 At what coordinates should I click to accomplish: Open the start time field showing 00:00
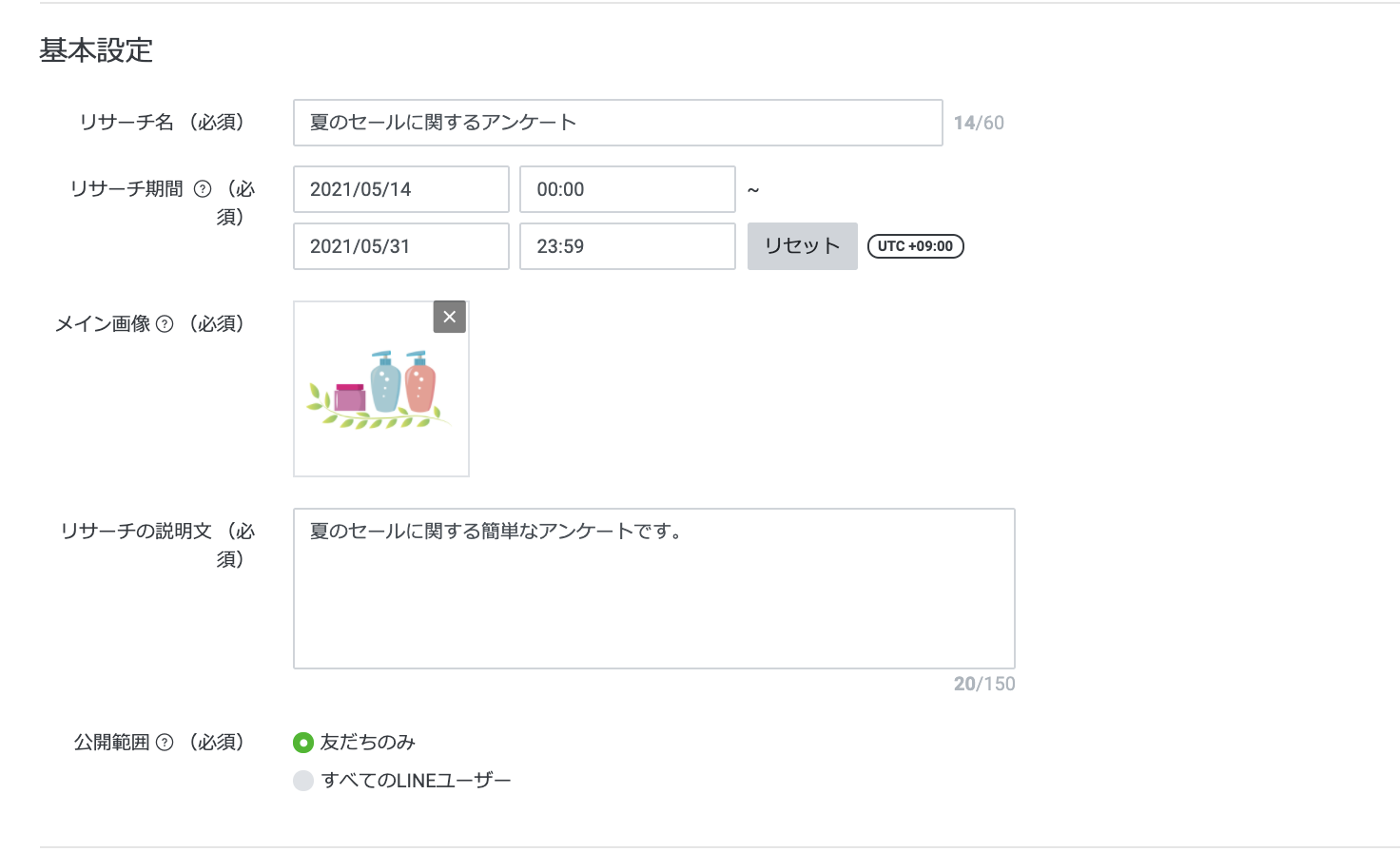point(627,189)
